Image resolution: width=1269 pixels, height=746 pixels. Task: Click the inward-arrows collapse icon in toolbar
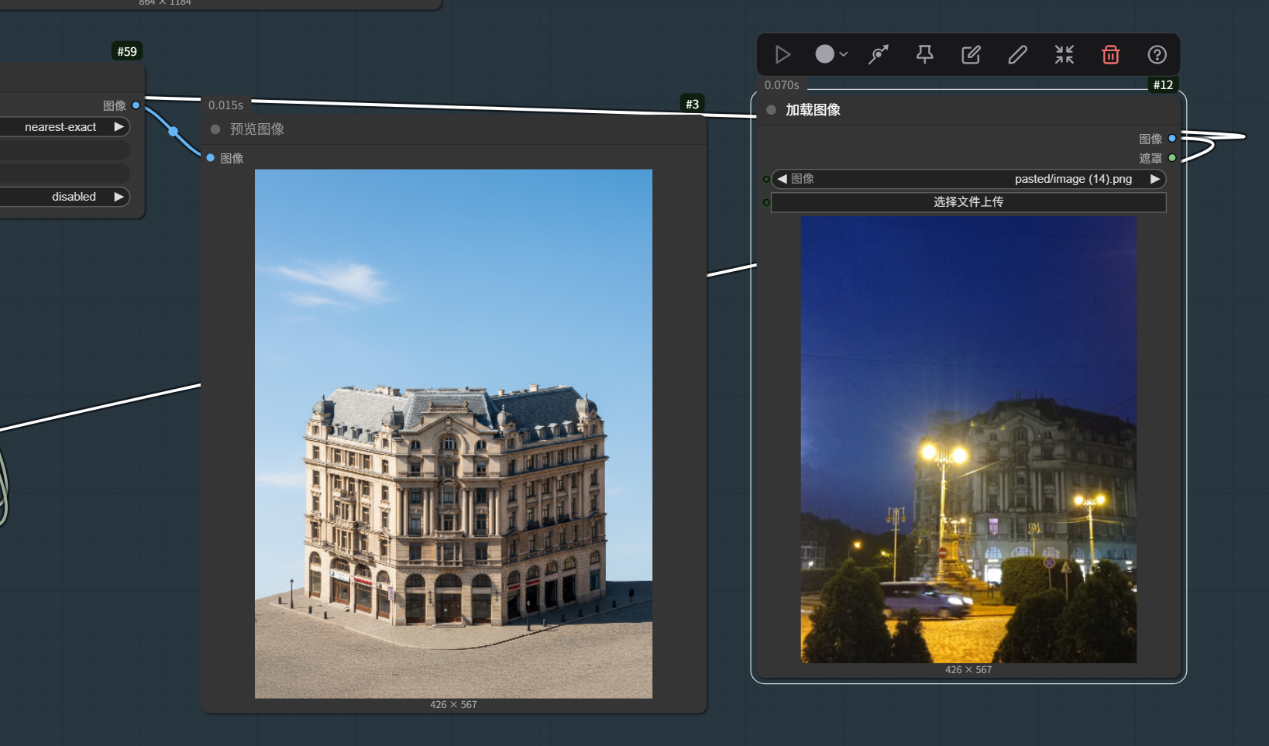click(1064, 55)
